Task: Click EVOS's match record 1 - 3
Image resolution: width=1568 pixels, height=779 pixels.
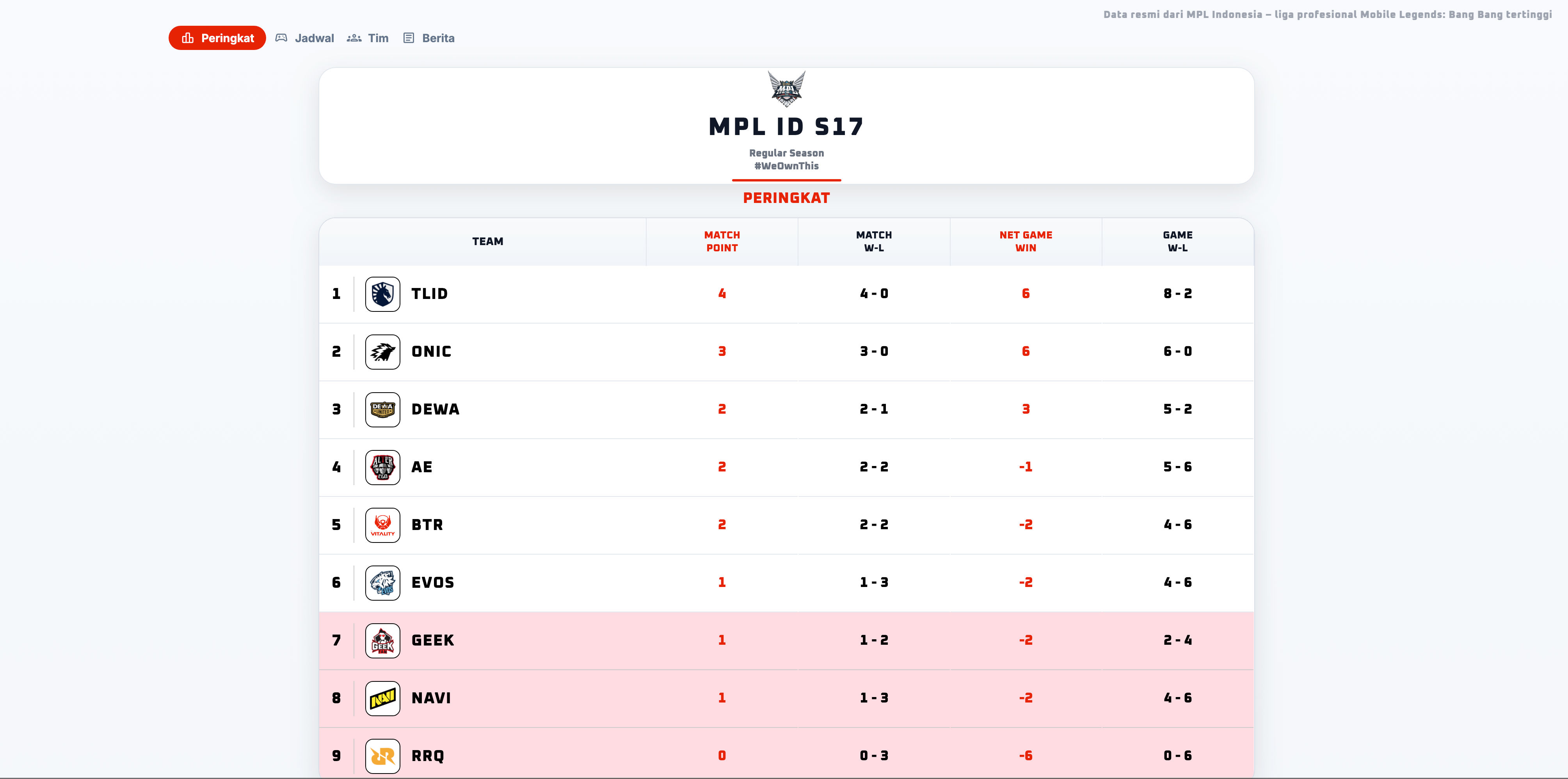Action: coord(874,583)
